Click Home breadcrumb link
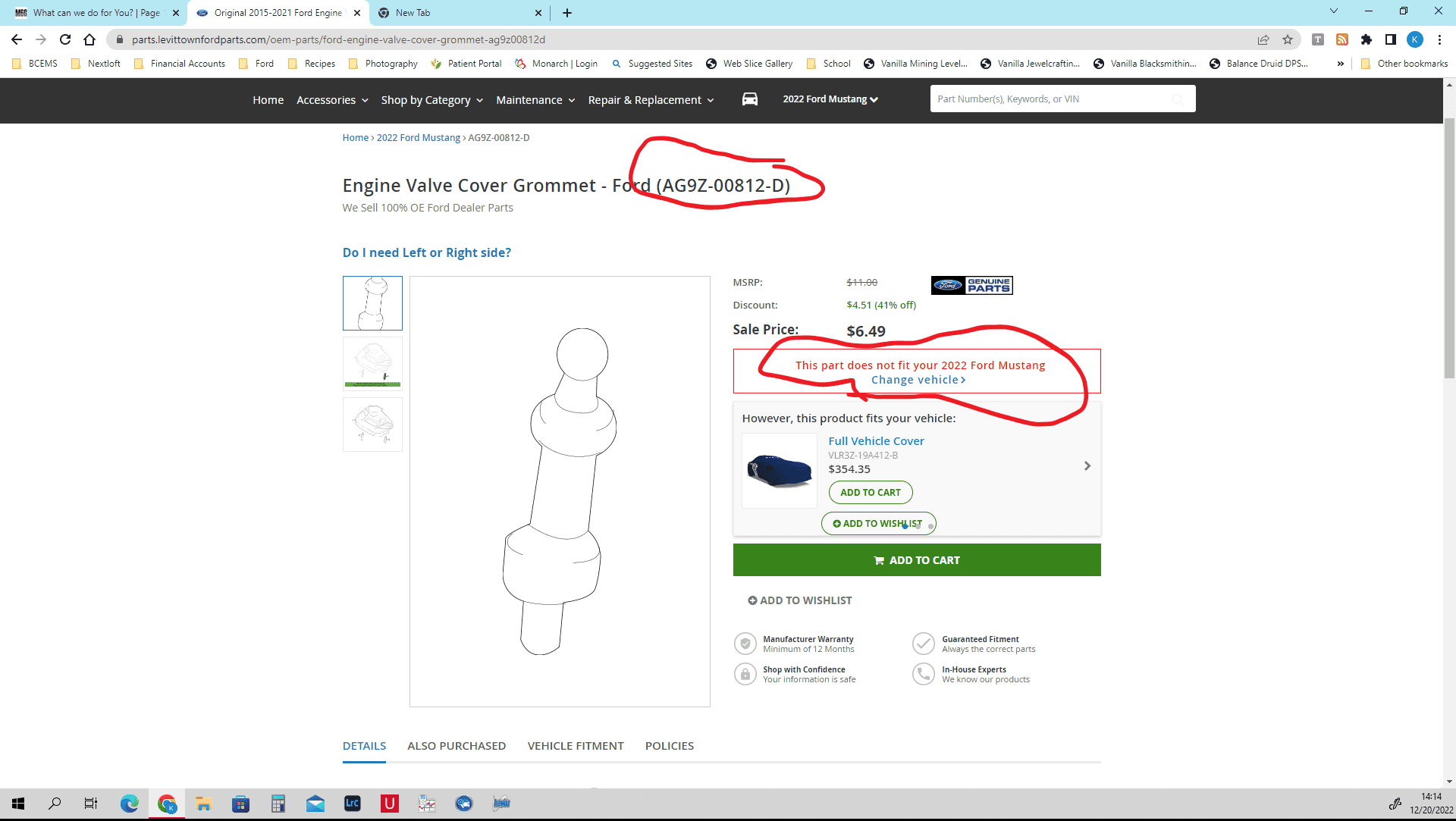 pos(355,138)
